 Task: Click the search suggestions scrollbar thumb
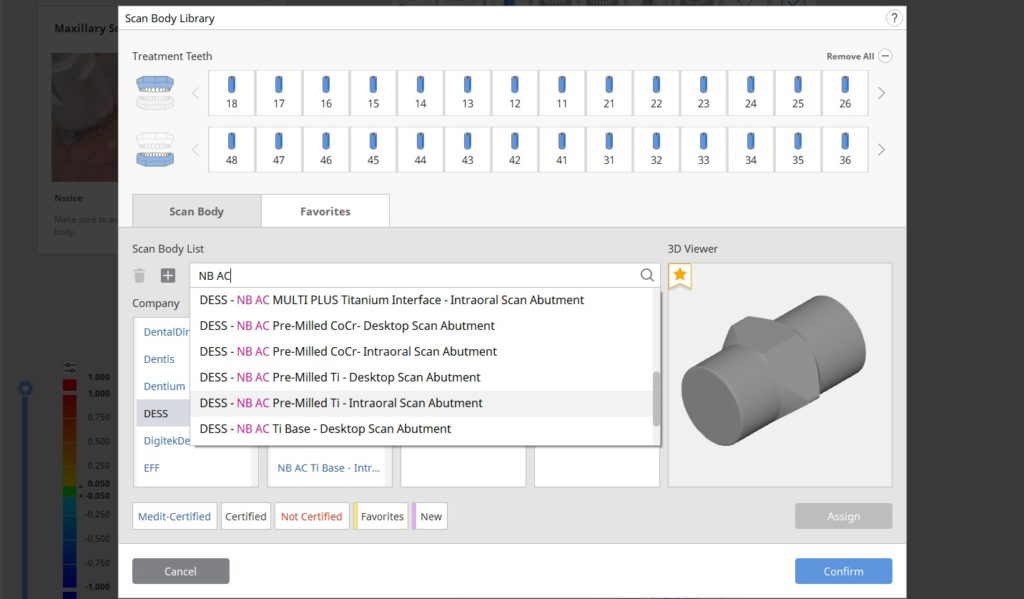pyautogui.click(x=656, y=398)
